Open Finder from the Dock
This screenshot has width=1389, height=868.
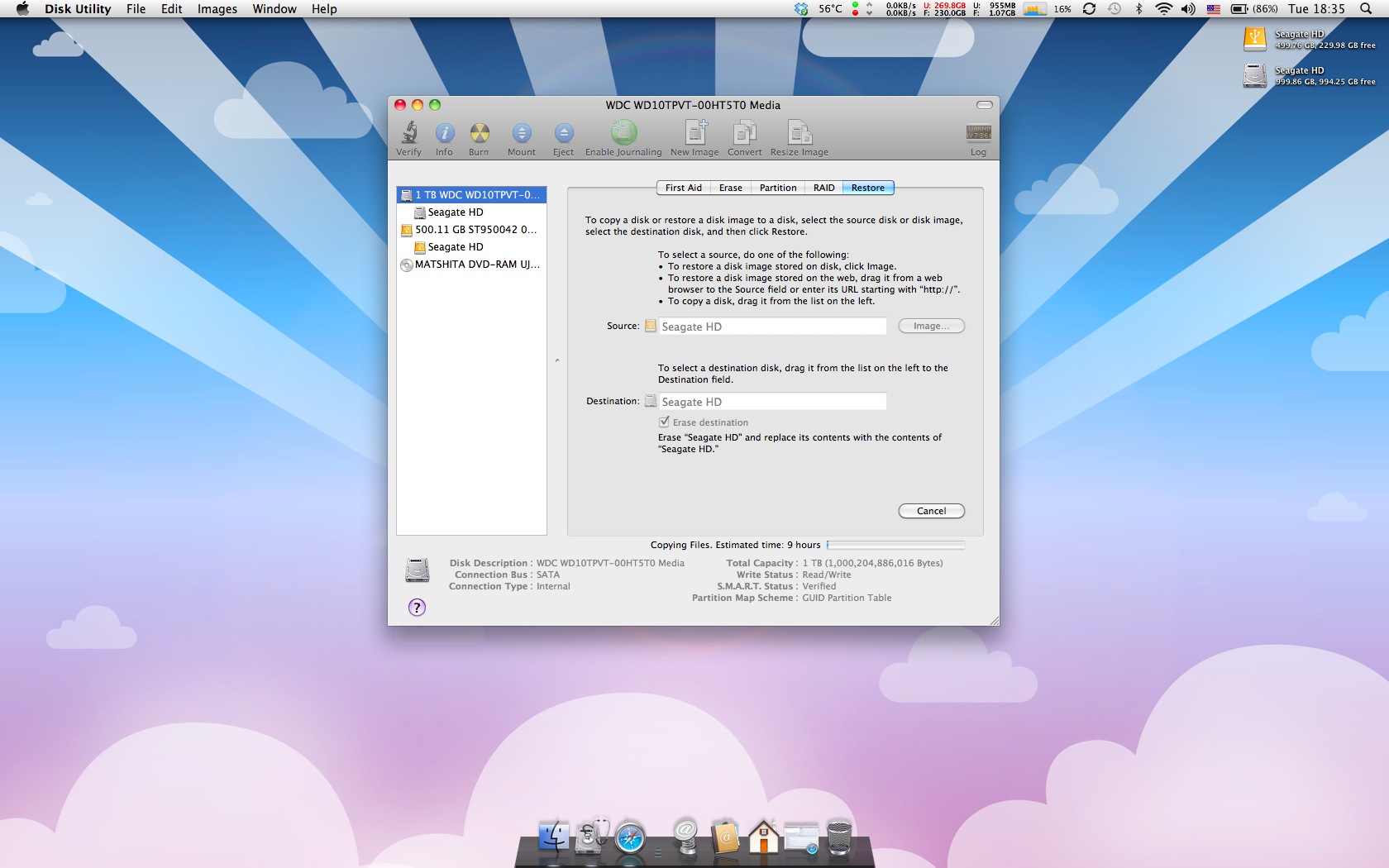(552, 837)
